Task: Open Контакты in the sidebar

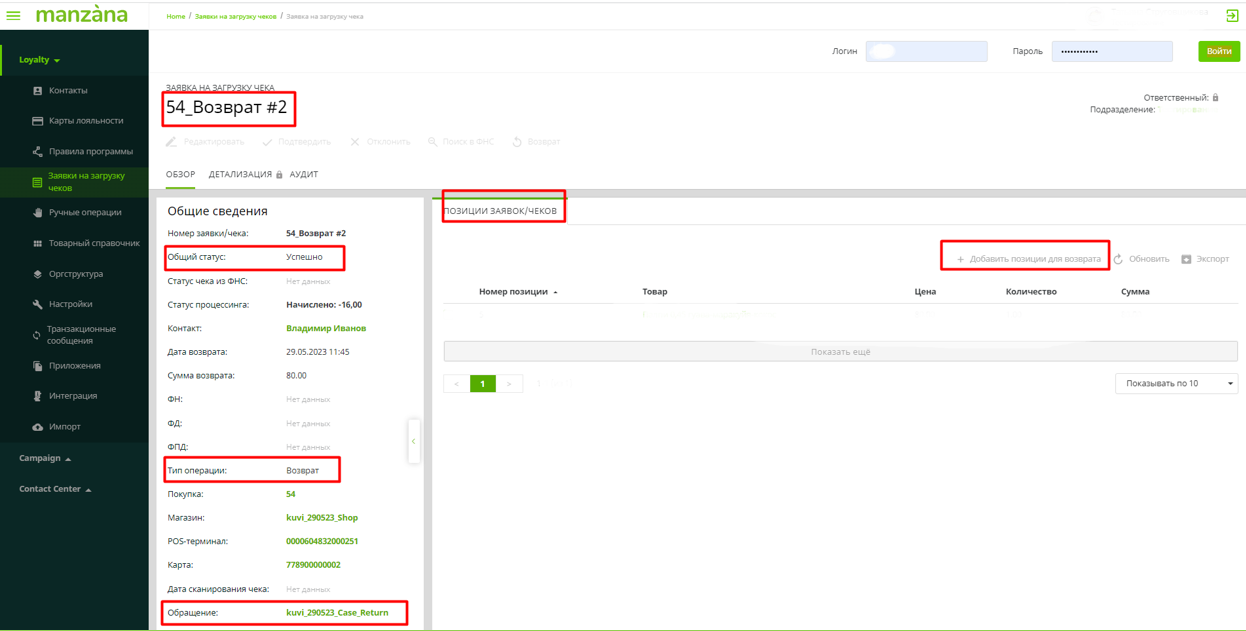Action: [x=68, y=91]
